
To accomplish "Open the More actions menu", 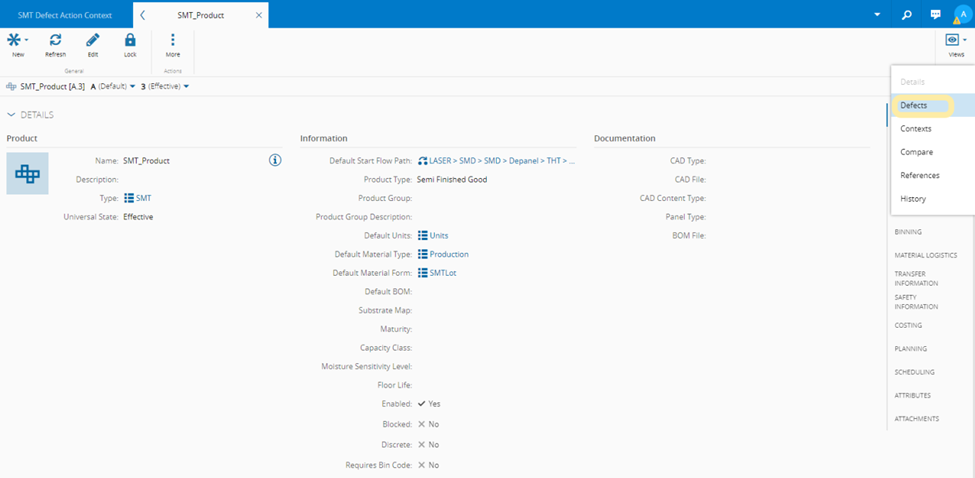I will [x=172, y=41].
